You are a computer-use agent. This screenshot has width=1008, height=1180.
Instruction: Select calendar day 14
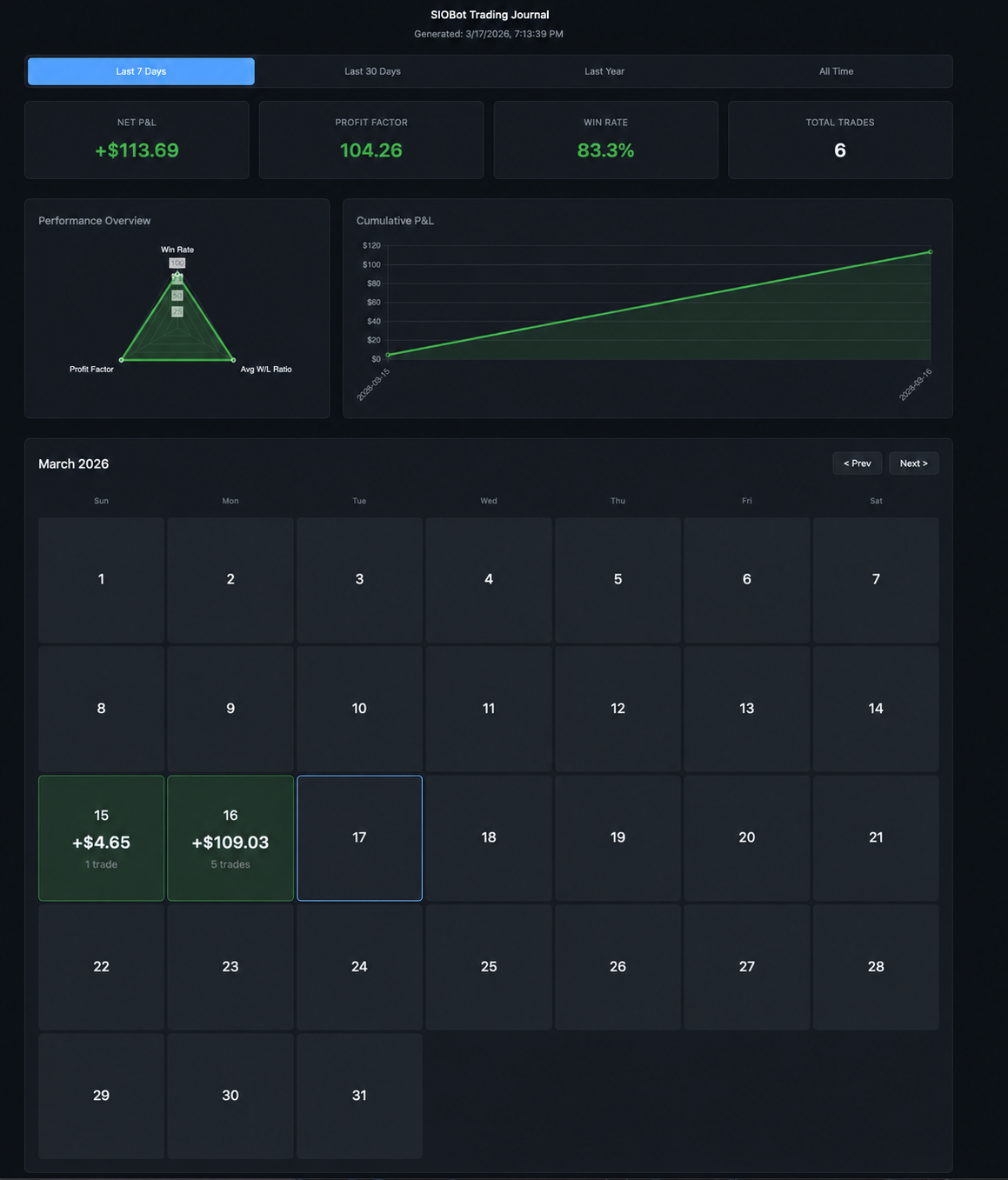(876, 709)
